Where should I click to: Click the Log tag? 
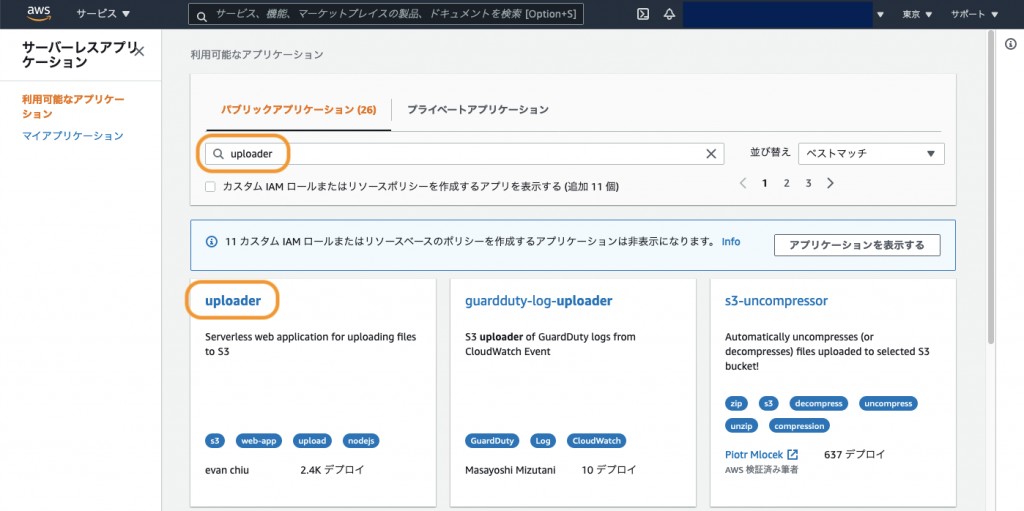(x=543, y=440)
